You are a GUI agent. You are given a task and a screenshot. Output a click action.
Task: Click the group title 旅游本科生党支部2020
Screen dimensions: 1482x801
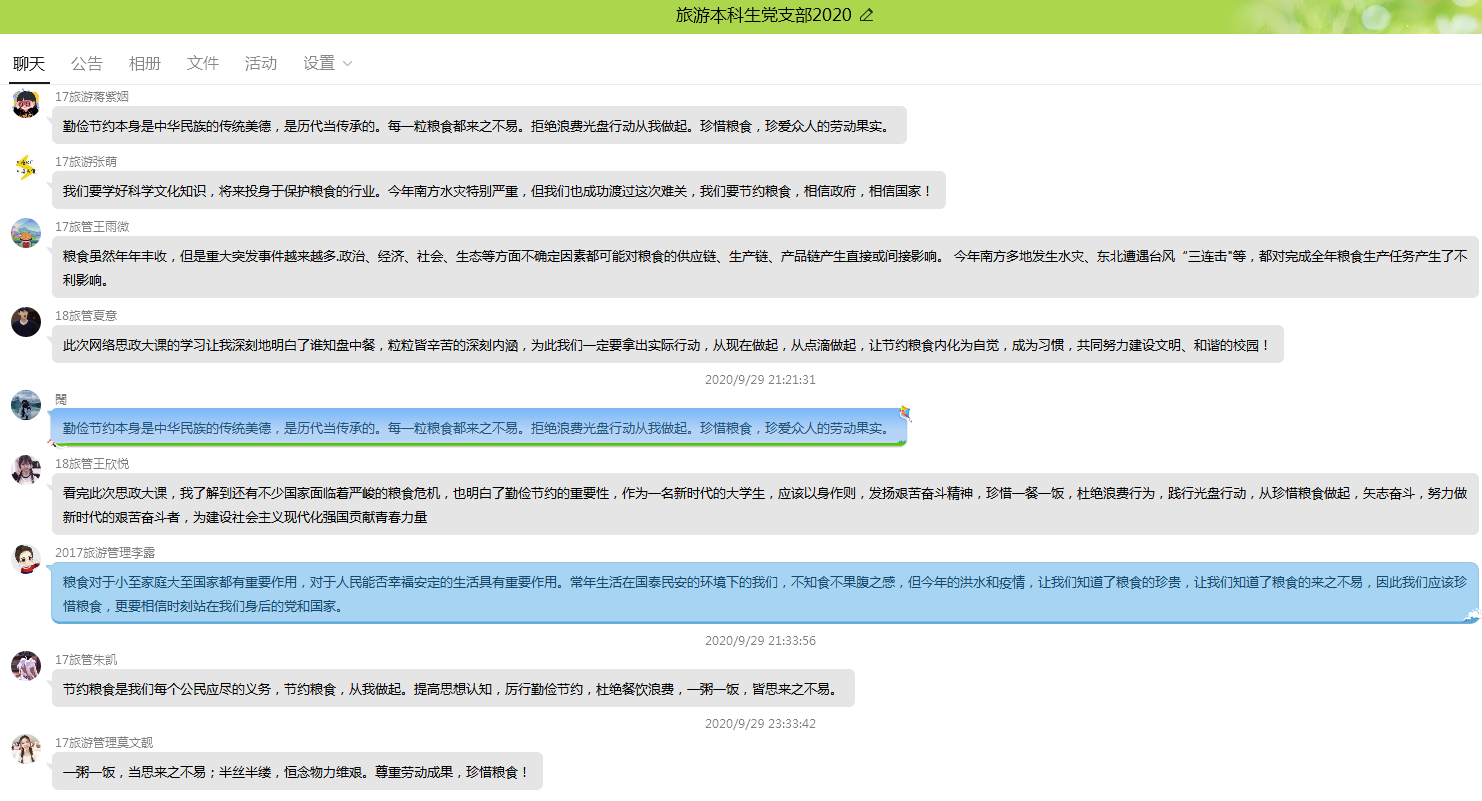point(763,15)
